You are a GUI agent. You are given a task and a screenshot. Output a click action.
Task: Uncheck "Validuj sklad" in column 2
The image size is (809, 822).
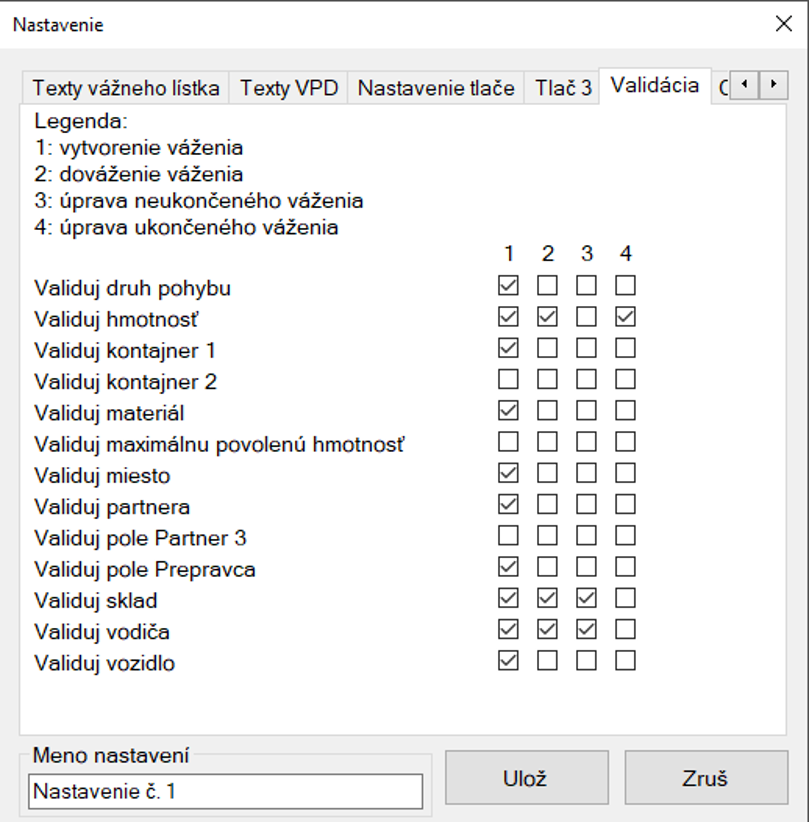(x=547, y=598)
